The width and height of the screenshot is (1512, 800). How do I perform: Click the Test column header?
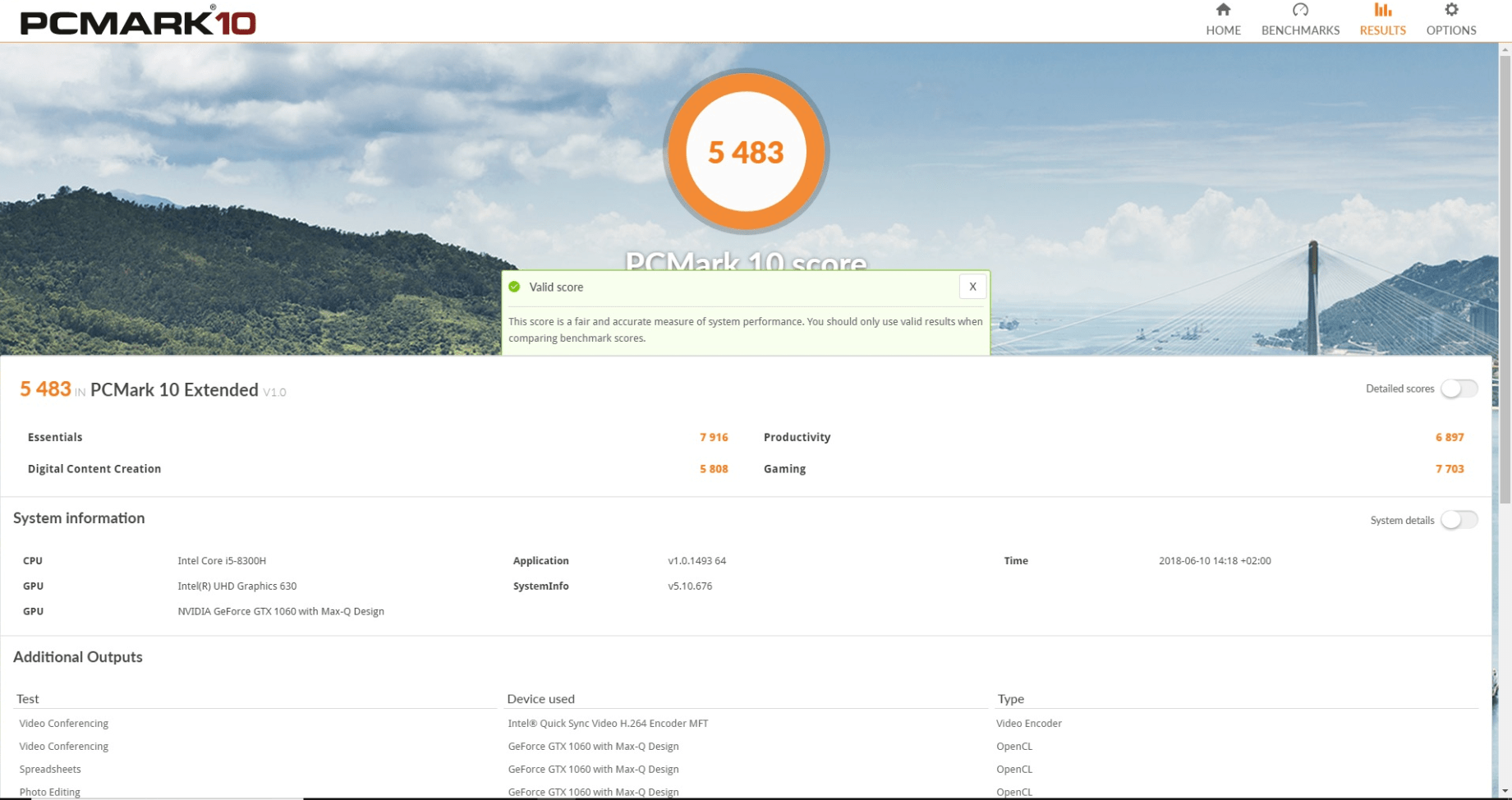[x=28, y=699]
